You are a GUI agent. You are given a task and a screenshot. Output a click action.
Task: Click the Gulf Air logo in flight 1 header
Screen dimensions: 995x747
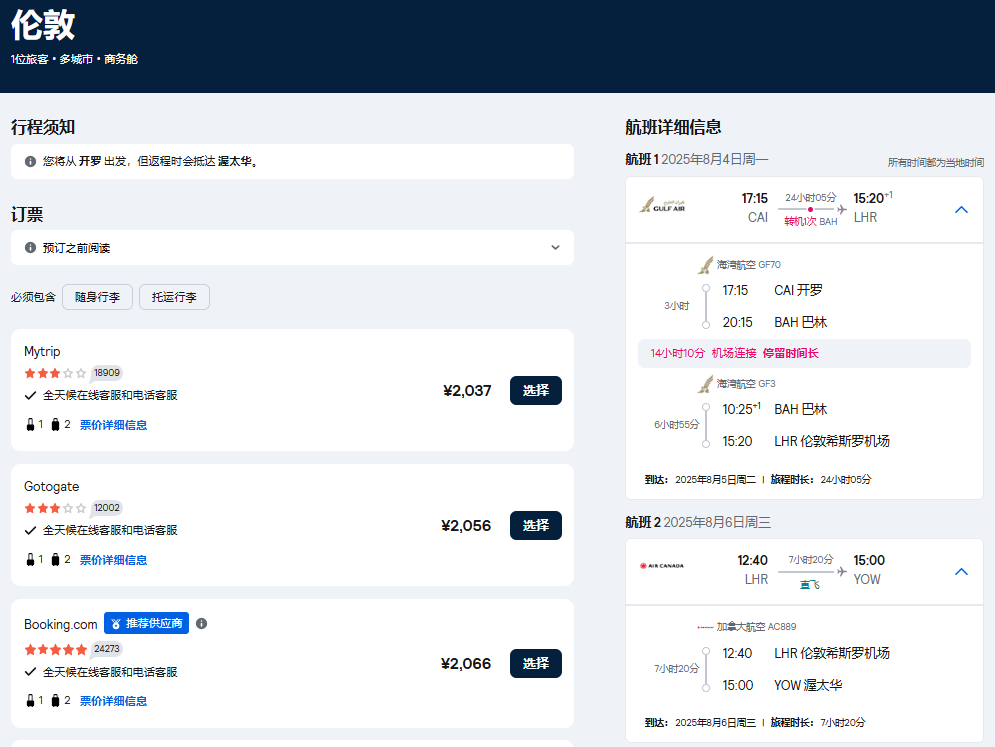point(662,205)
